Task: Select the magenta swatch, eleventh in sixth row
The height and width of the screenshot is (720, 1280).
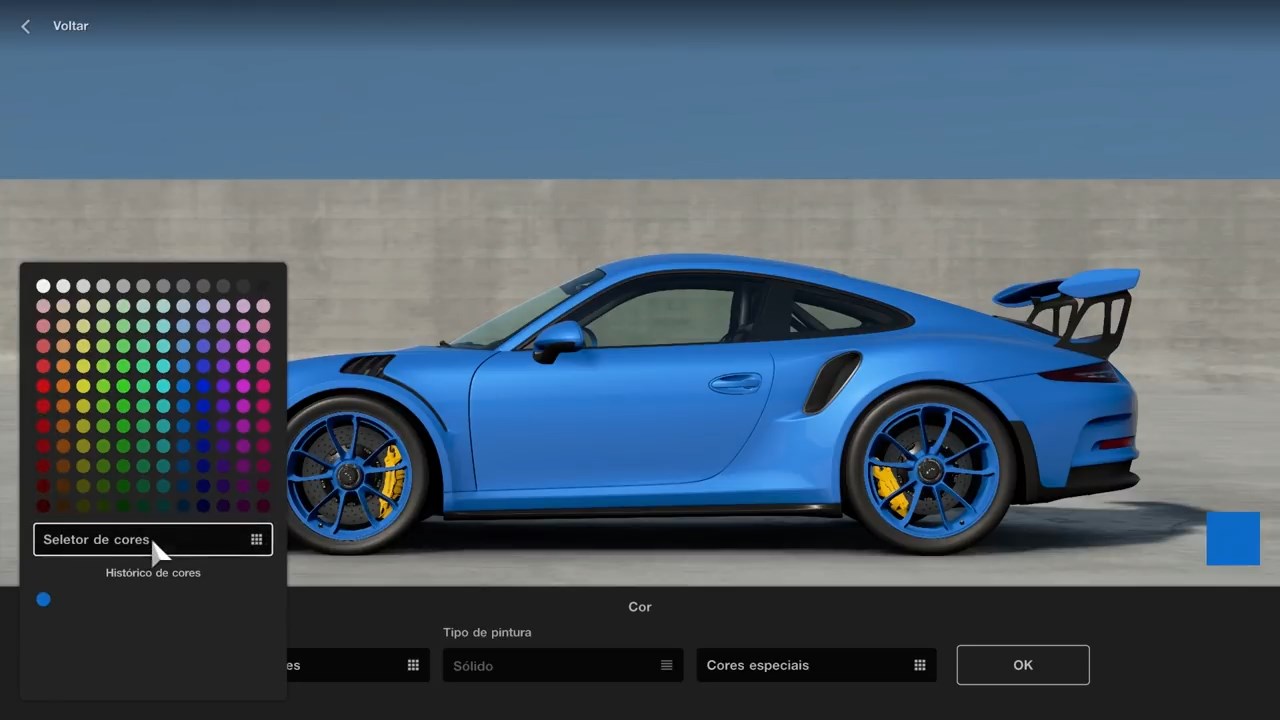Action: point(243,386)
